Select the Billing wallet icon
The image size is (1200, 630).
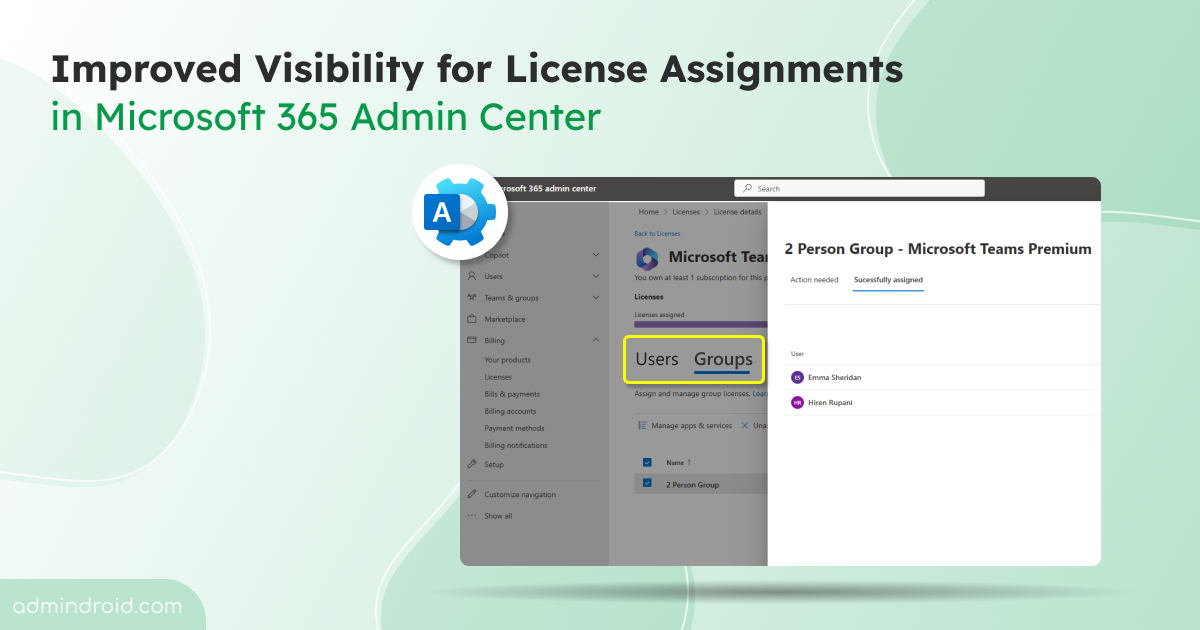(x=470, y=340)
